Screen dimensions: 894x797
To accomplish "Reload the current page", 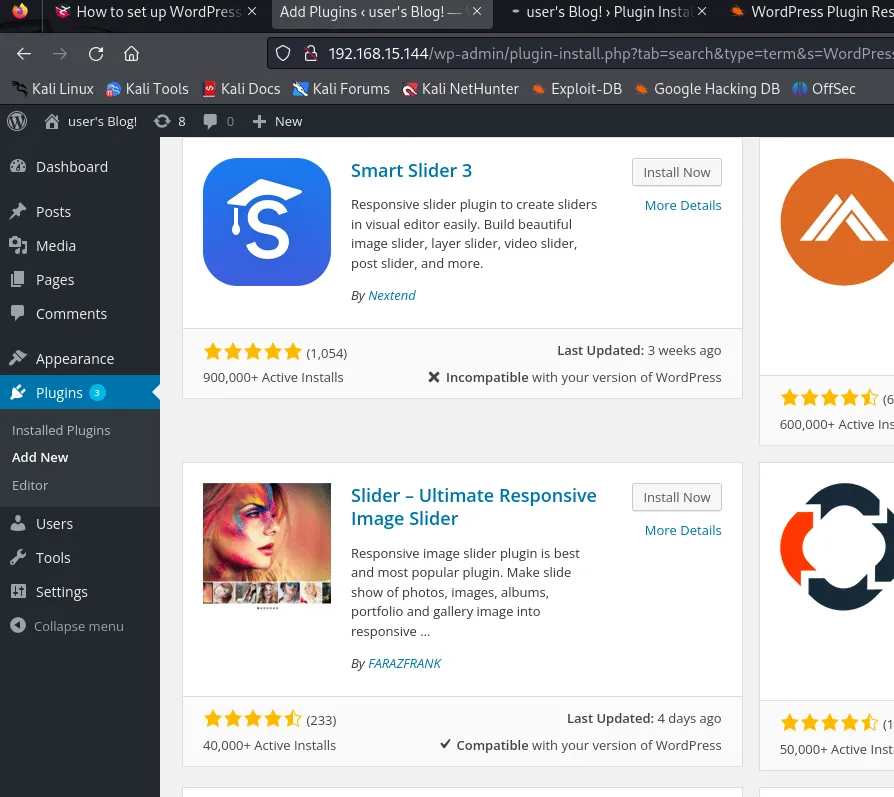I will point(96,54).
